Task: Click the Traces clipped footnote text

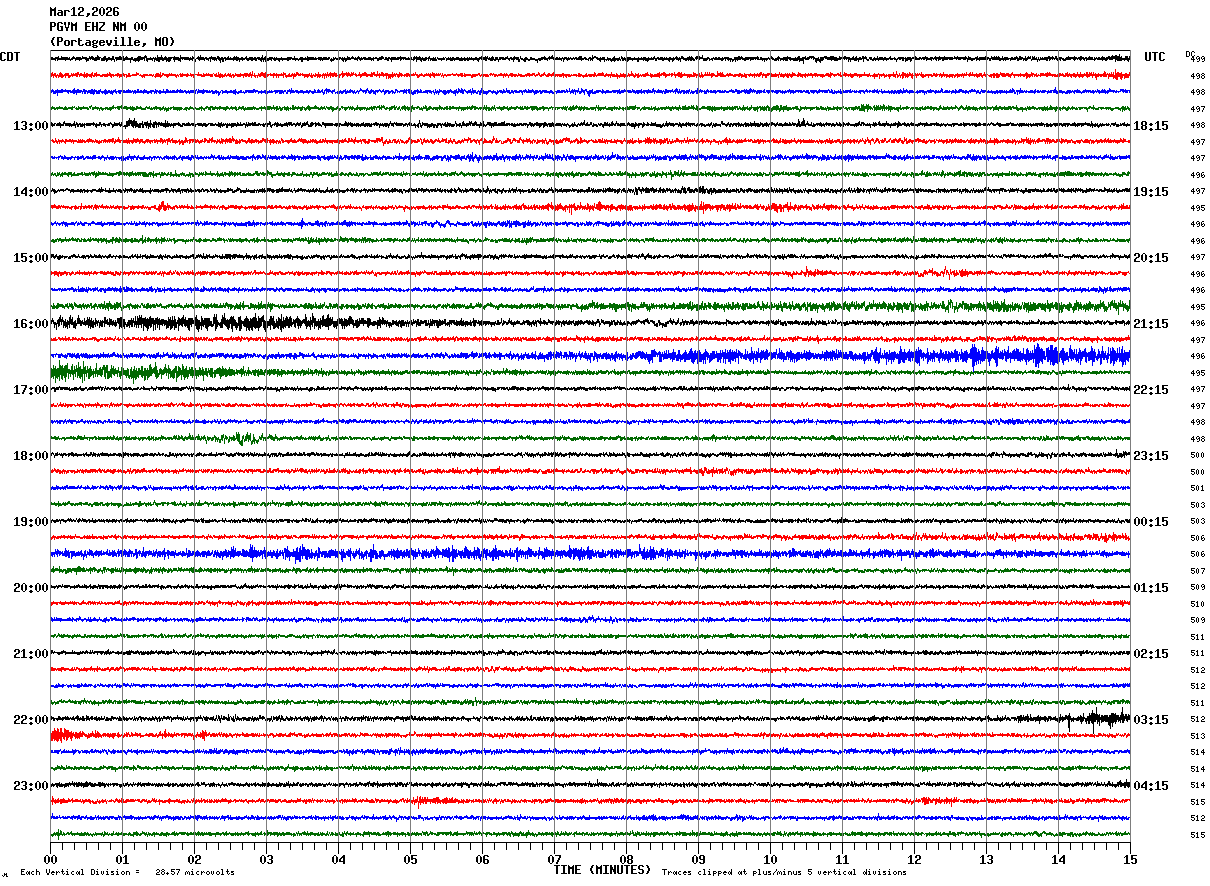Action: pyautogui.click(x=784, y=873)
